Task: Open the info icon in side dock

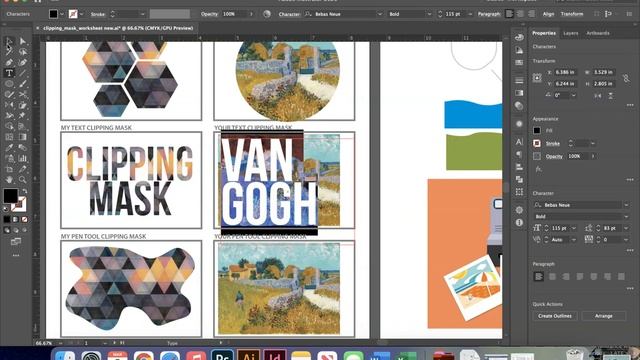Action: [x=519, y=222]
